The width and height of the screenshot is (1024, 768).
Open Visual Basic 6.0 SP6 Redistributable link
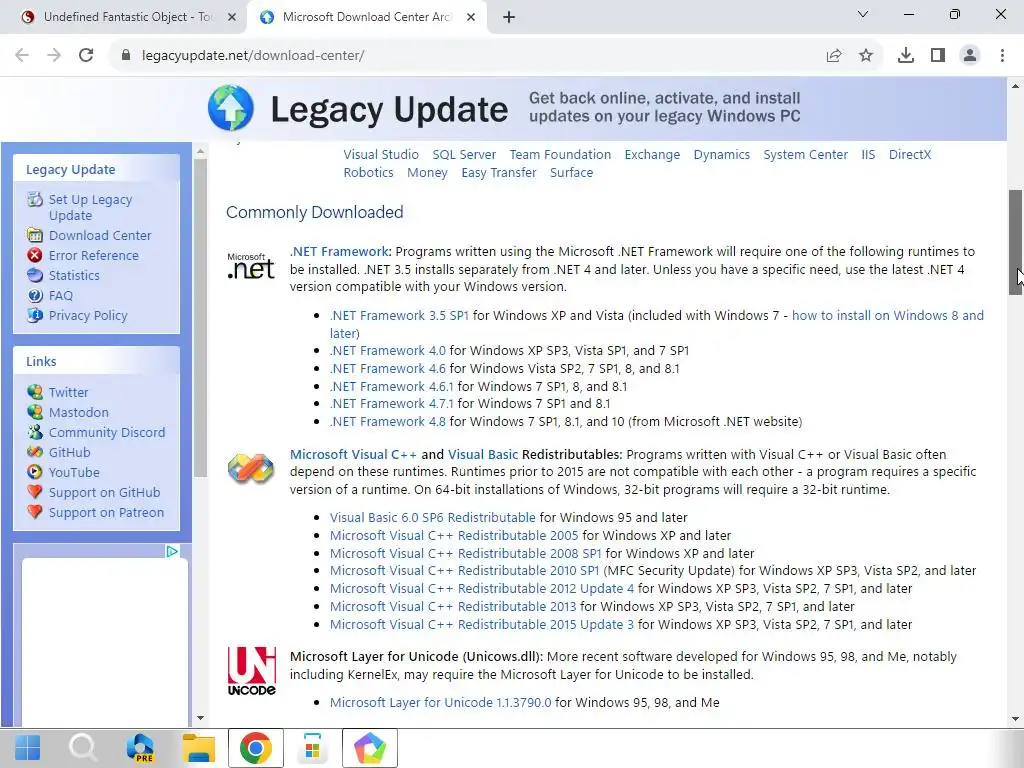point(432,517)
